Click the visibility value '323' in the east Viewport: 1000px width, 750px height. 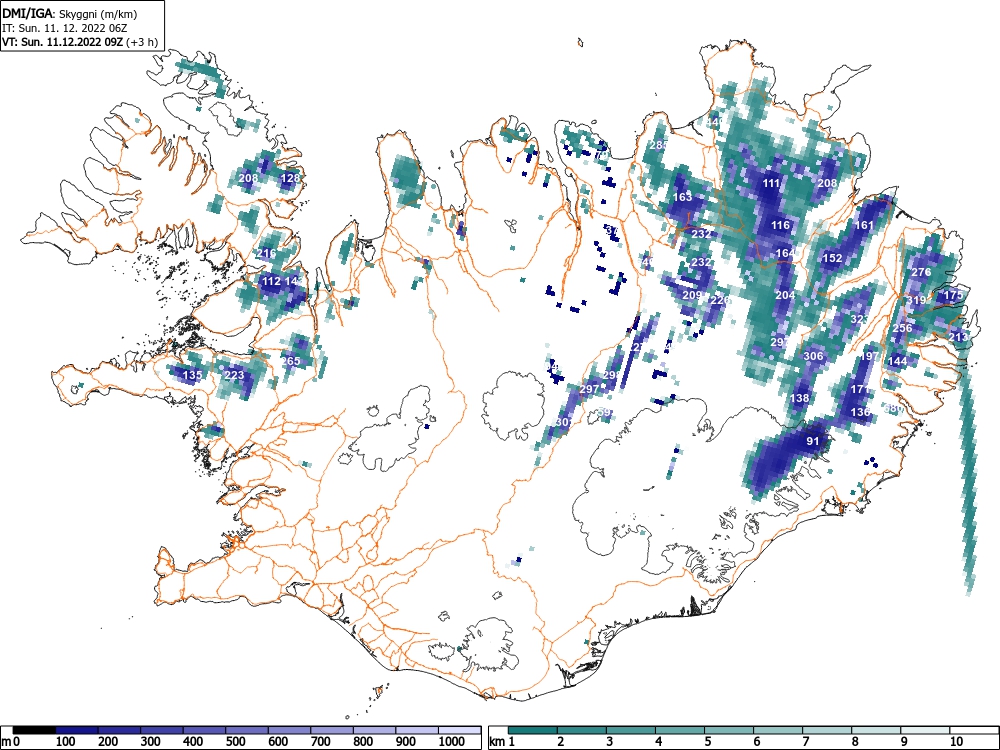[860, 319]
